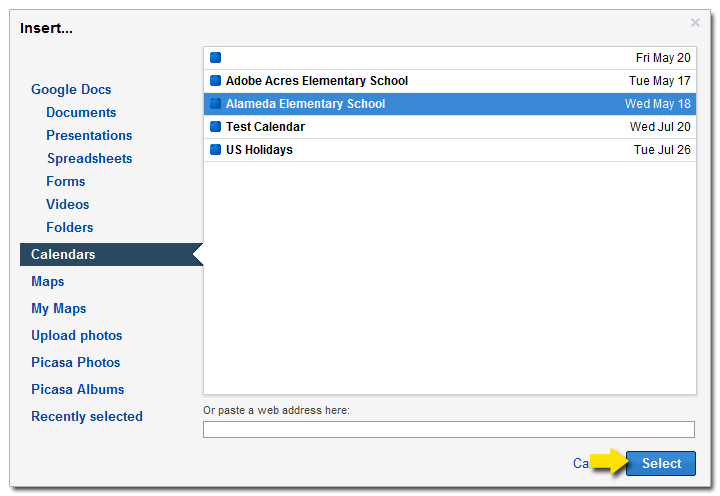
Task: Choose Upload photos option
Action: tap(77, 336)
